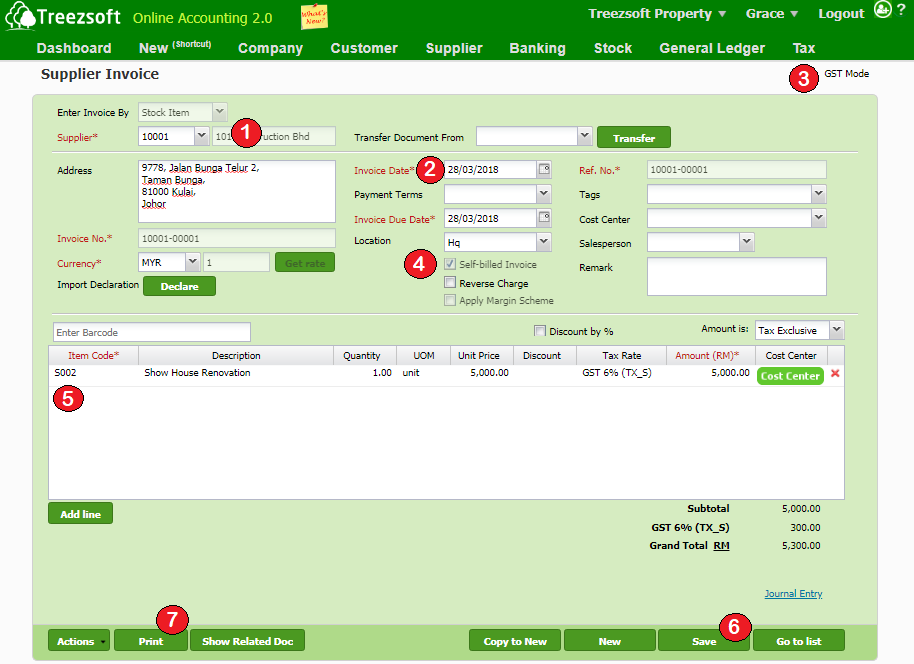Open the Location dropdown showing Hq
This screenshot has width=914, height=664.
(544, 242)
